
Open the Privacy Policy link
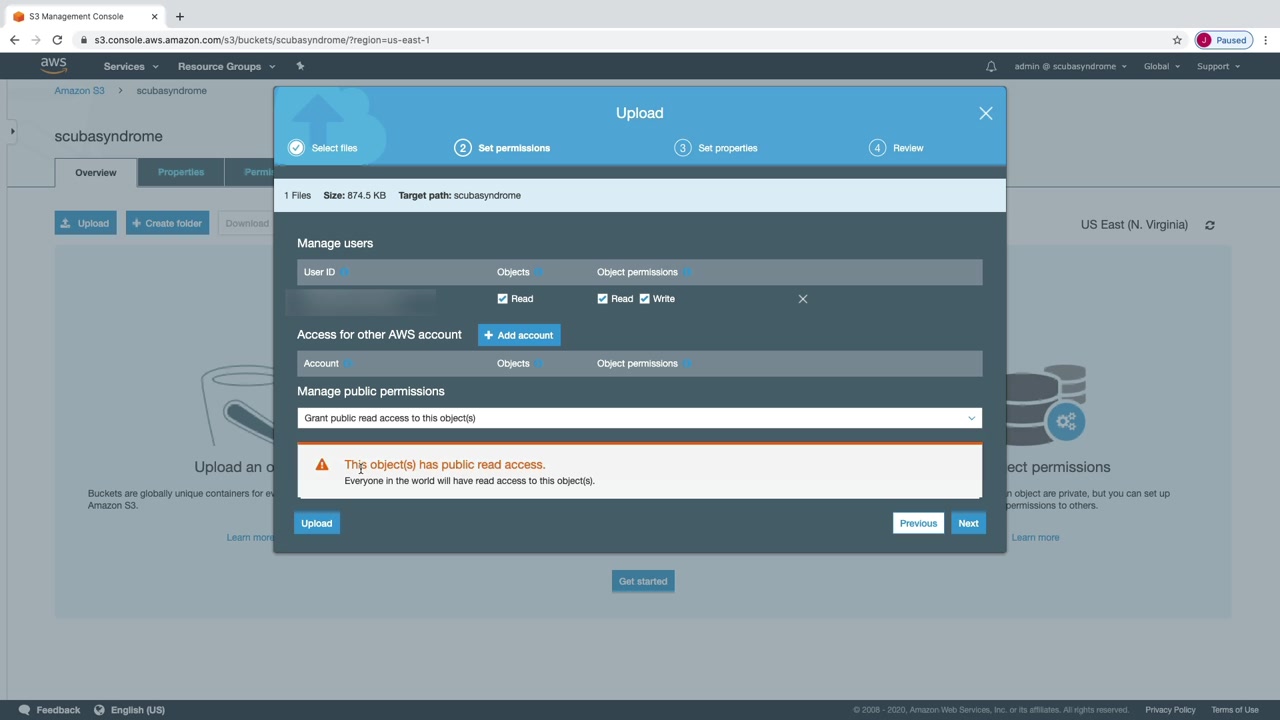pyautogui.click(x=1170, y=710)
